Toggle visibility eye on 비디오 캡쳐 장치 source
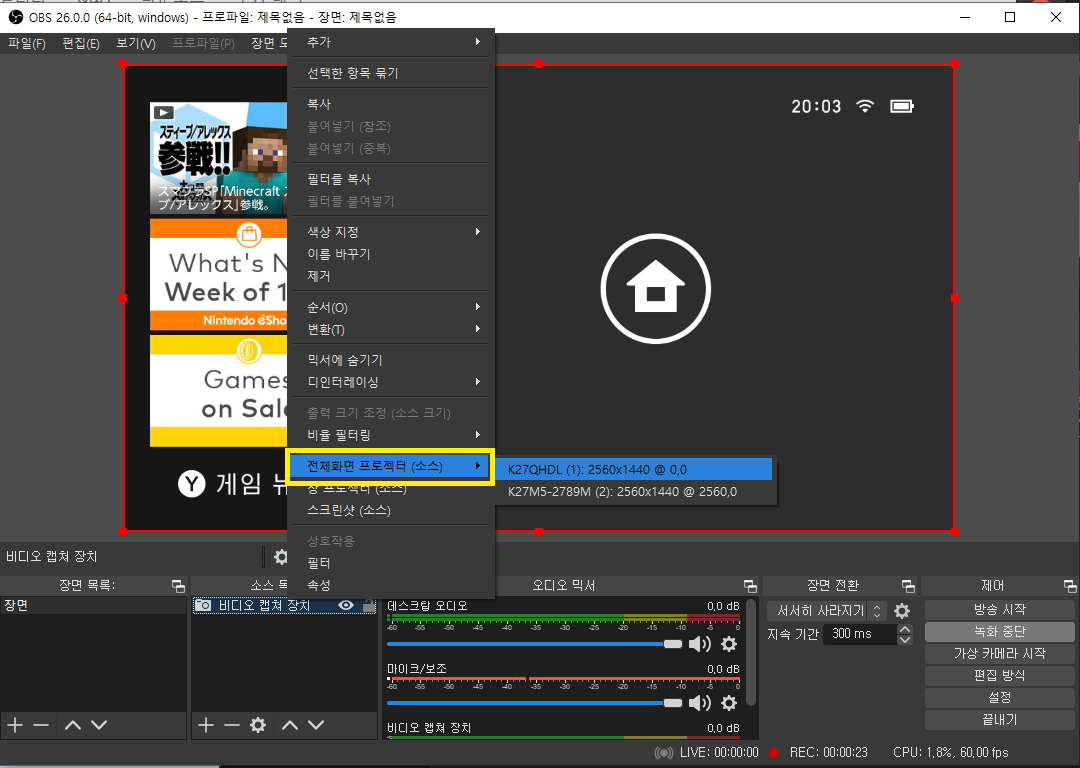The width and height of the screenshot is (1080, 768). tap(345, 604)
